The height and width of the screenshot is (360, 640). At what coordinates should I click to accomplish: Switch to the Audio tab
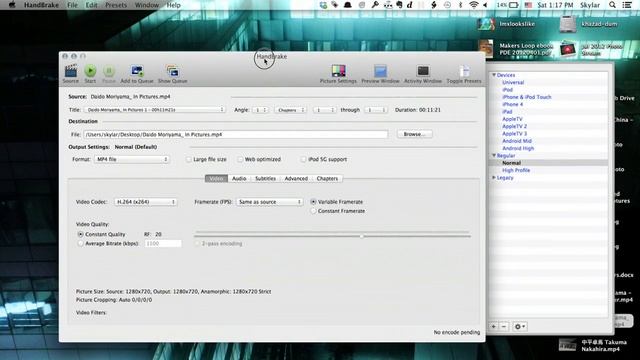point(239,178)
